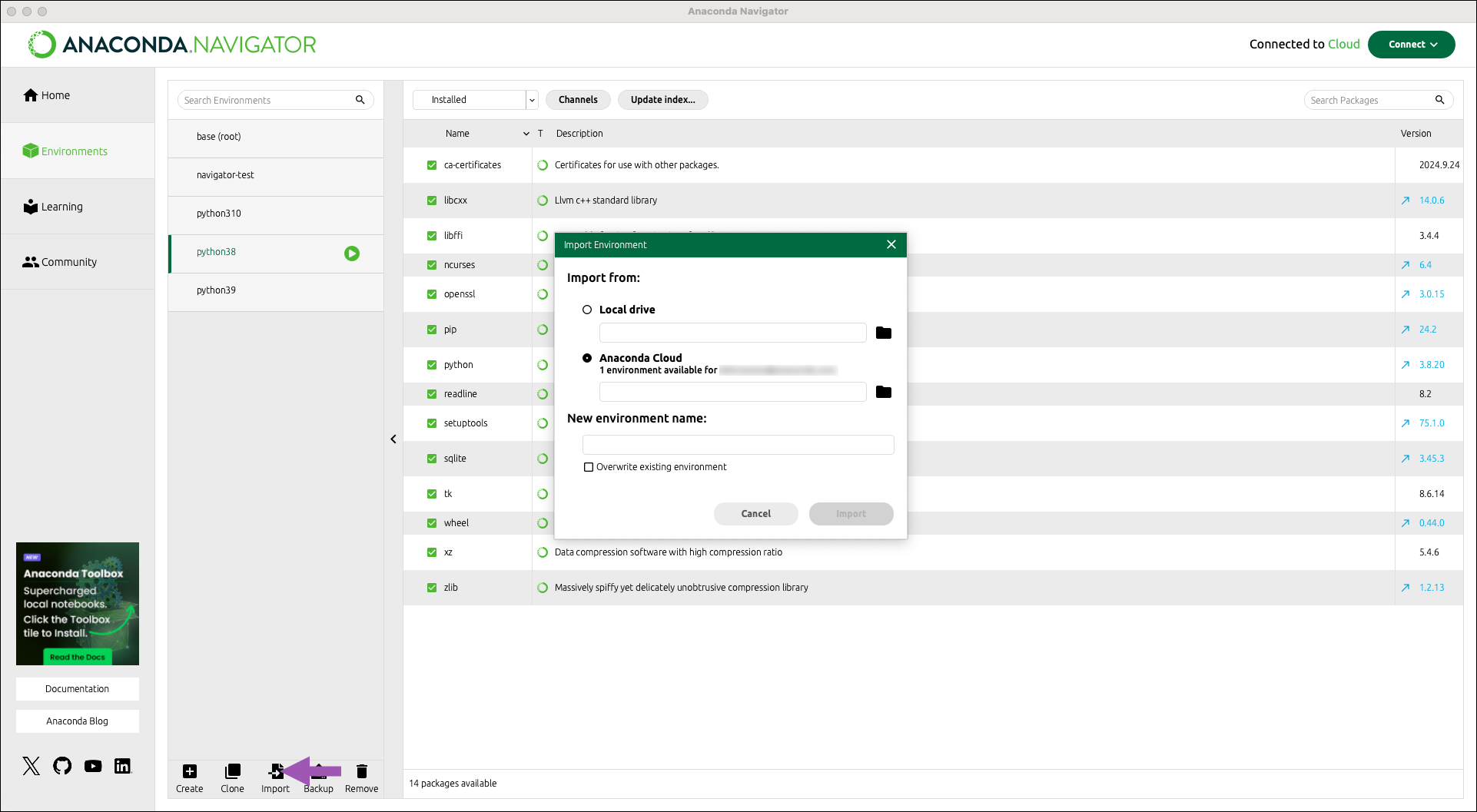Uncheck the ca-certificates package checkbox
The height and width of the screenshot is (812, 1477).
432,165
